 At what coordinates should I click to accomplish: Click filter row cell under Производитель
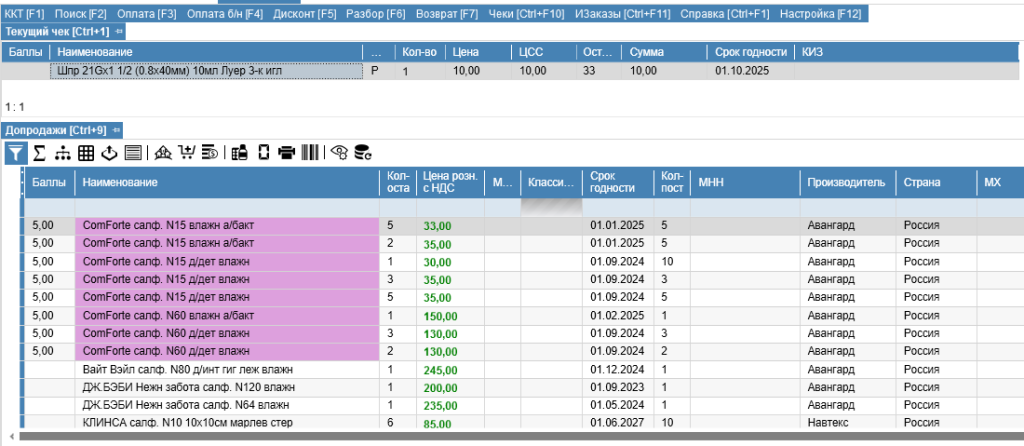click(x=848, y=208)
